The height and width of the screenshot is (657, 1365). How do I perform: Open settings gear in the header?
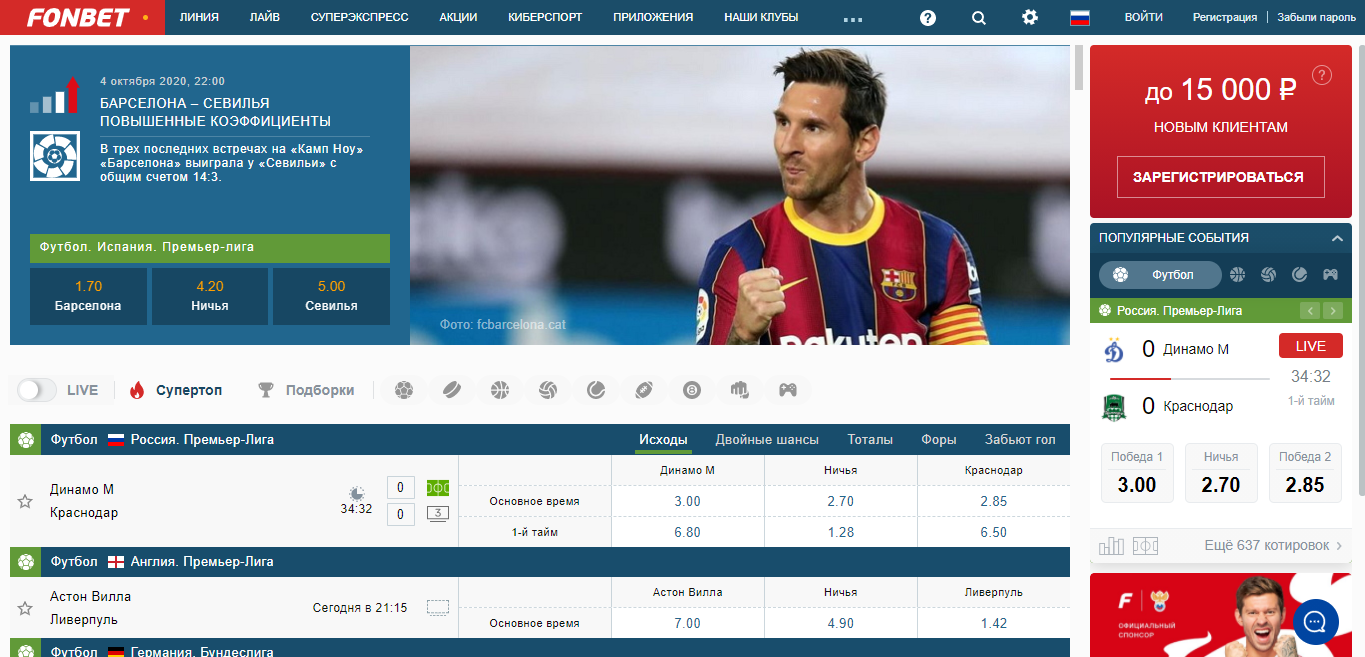pos(1029,18)
